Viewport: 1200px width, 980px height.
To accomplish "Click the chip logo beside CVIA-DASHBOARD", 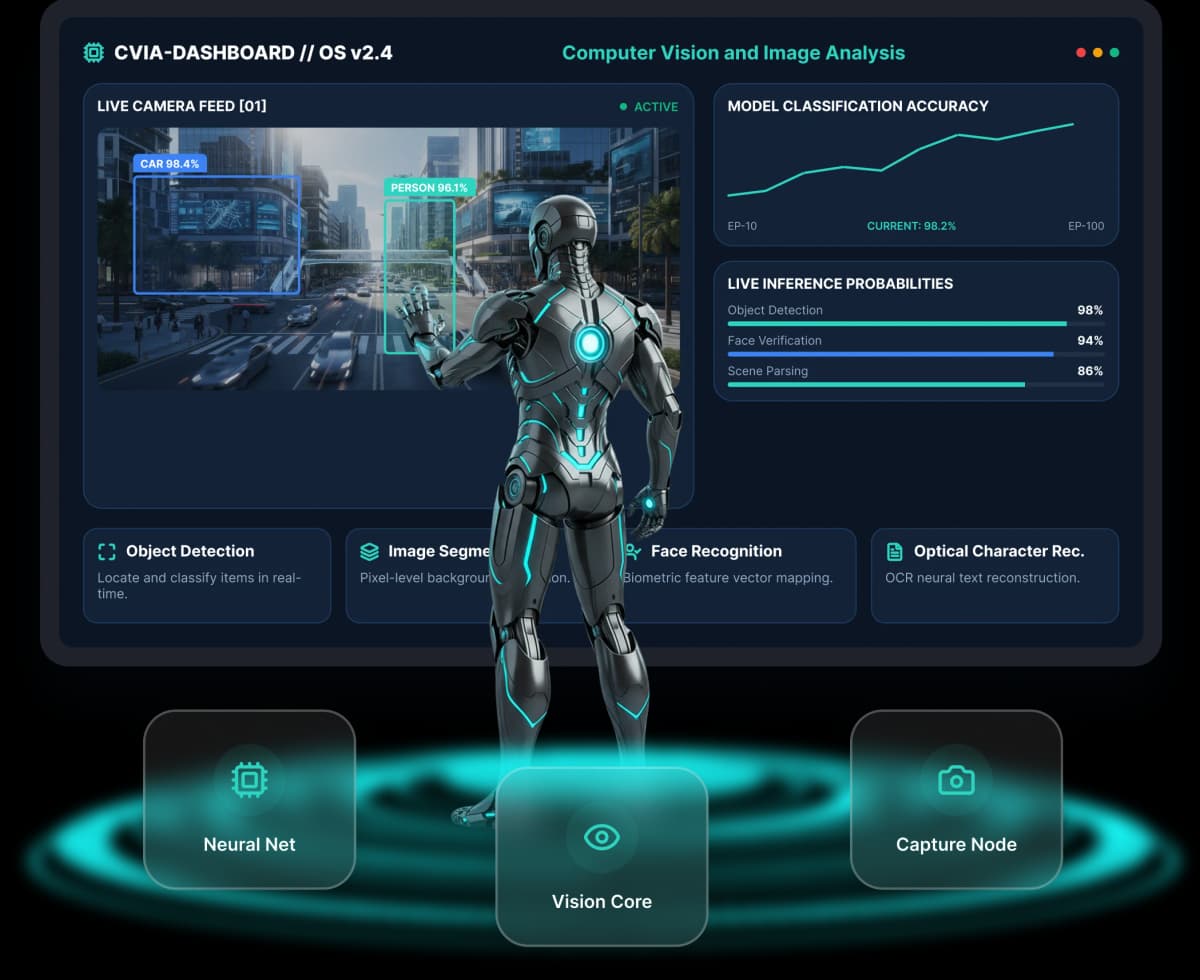I will pos(93,53).
